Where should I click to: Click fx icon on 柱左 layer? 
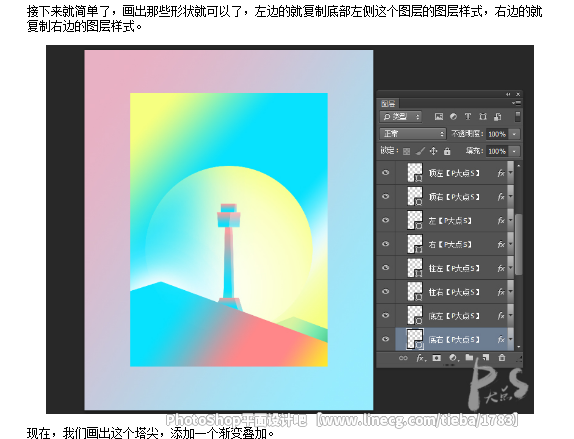point(501,268)
